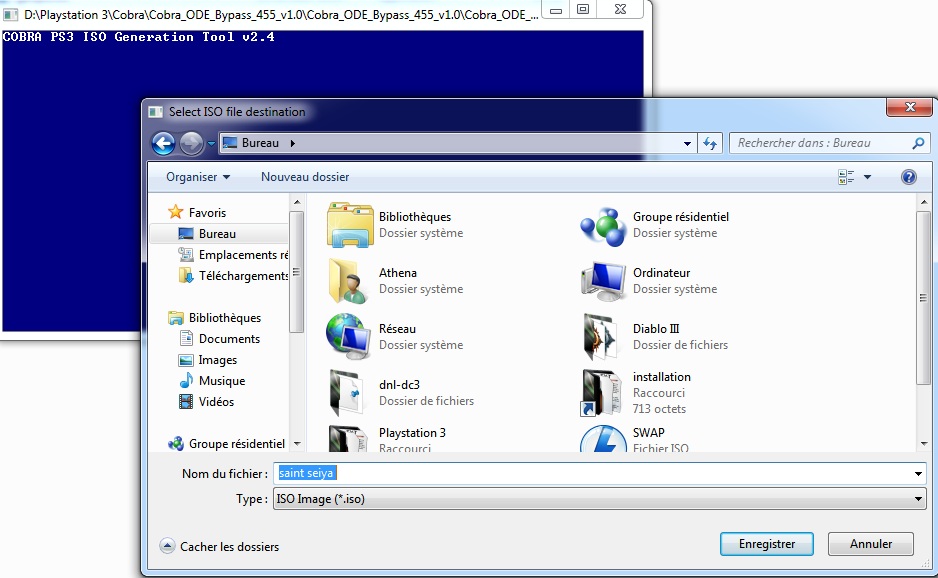Image resolution: width=938 pixels, height=578 pixels.
Task: Open the Réseau network icon
Action: (350, 337)
